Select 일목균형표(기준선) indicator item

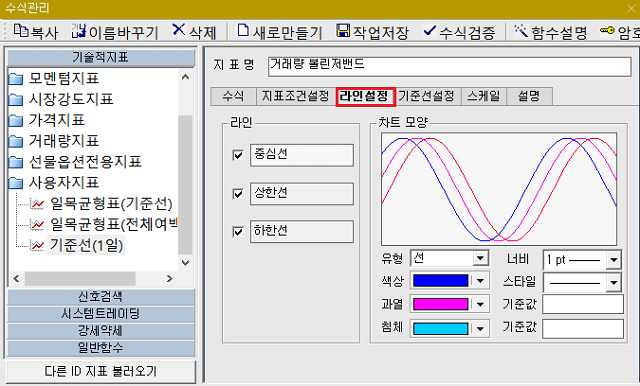coord(102,204)
